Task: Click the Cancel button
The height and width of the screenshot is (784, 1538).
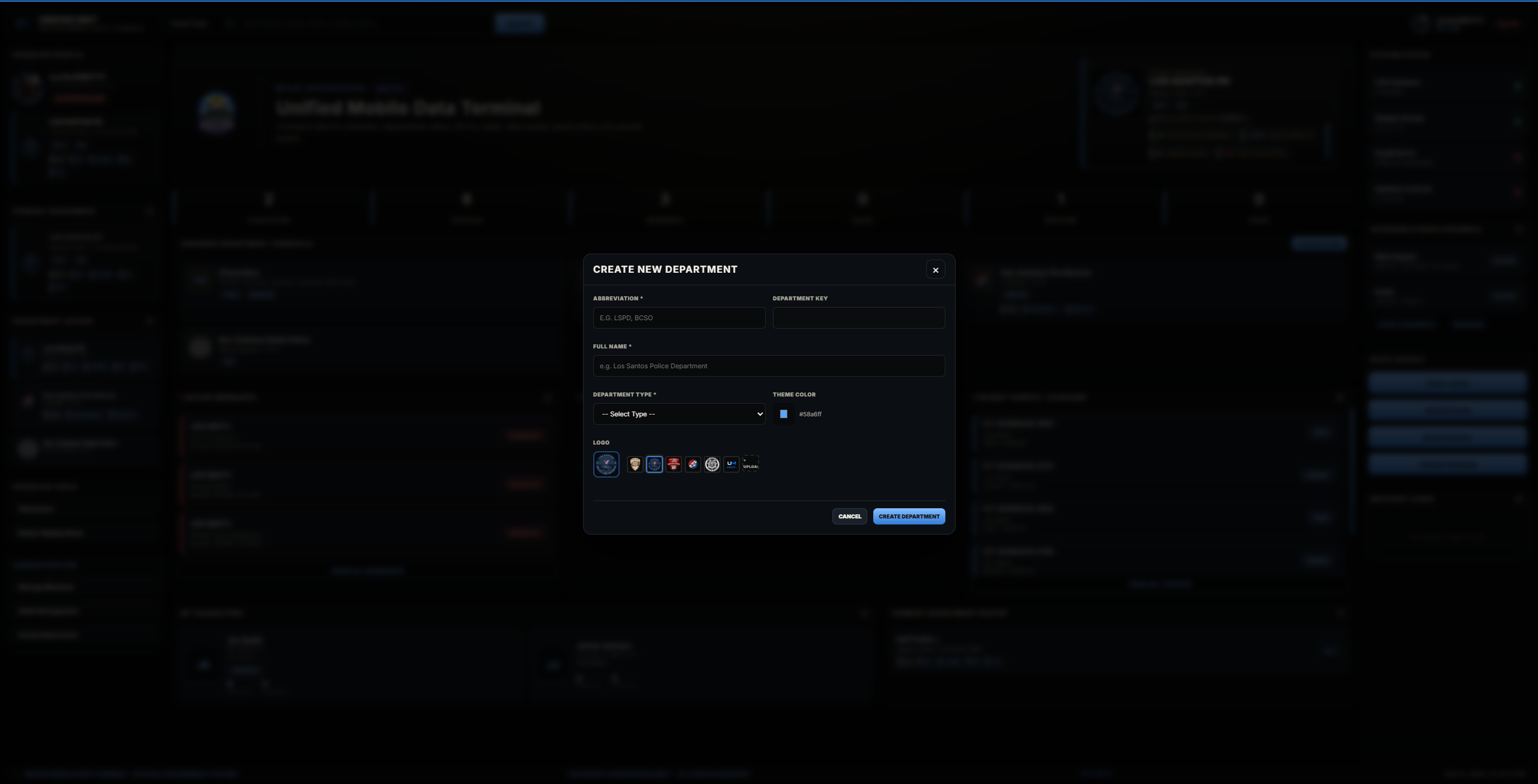Action: [x=849, y=517]
